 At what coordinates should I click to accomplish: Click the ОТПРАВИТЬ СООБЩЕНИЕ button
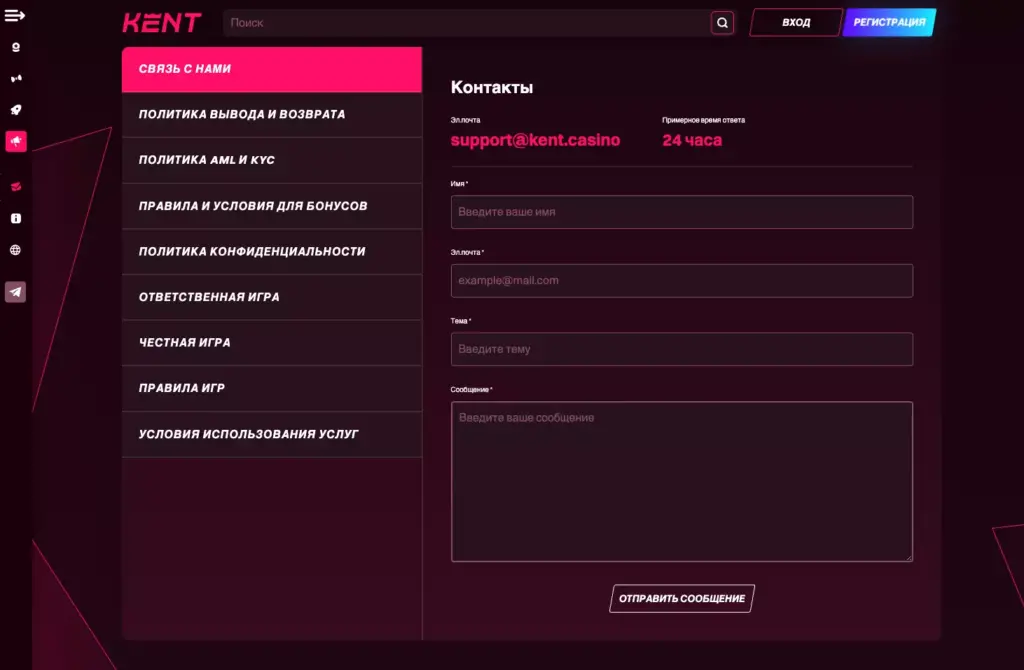coord(681,598)
